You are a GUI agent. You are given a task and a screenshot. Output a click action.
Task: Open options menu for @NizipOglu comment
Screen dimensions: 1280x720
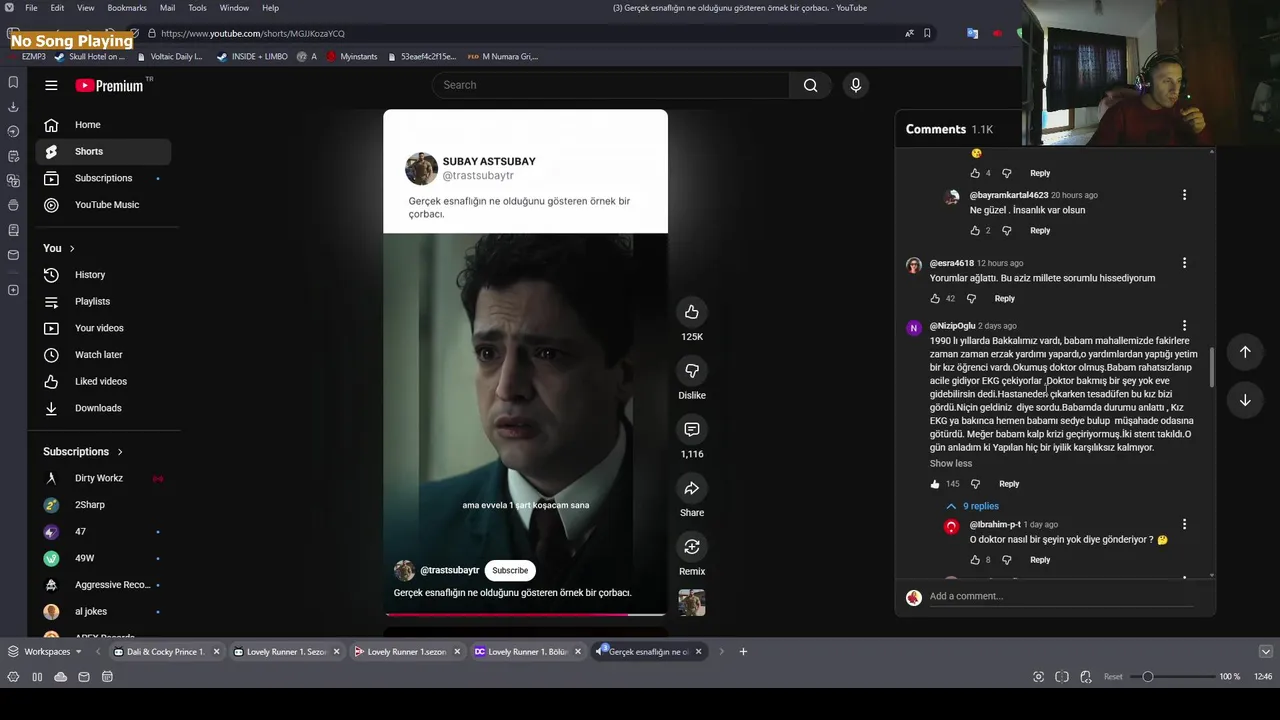[x=1184, y=326]
